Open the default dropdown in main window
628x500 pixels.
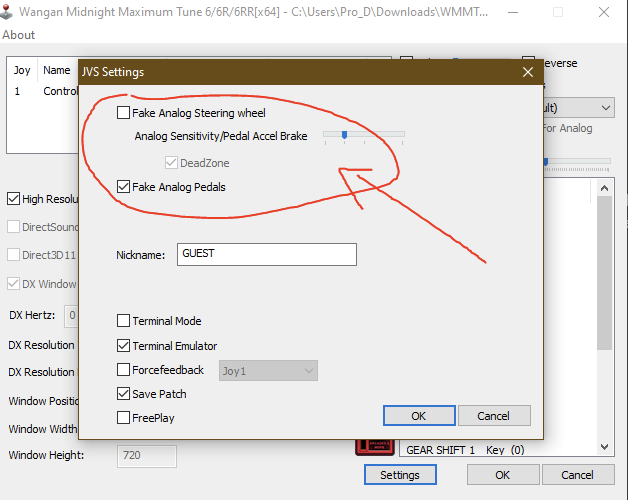579,108
